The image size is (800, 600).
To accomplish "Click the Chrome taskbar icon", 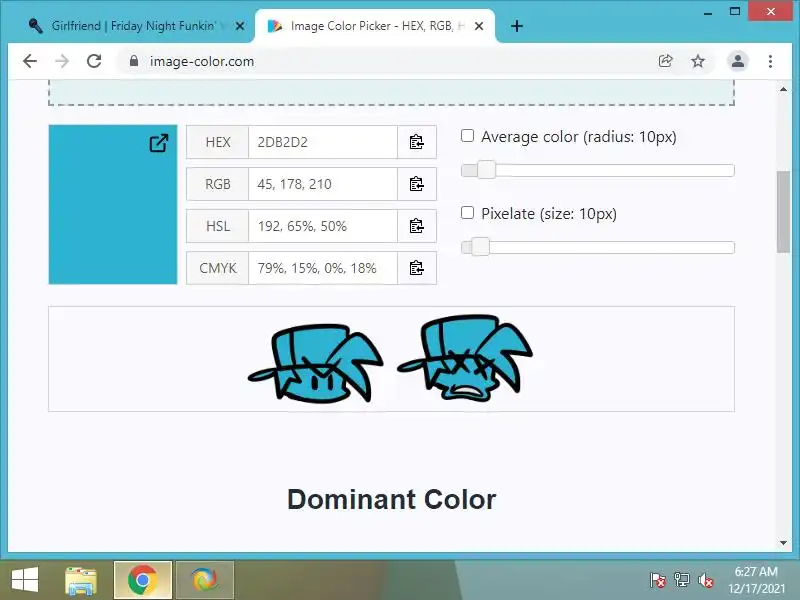I will [x=142, y=580].
